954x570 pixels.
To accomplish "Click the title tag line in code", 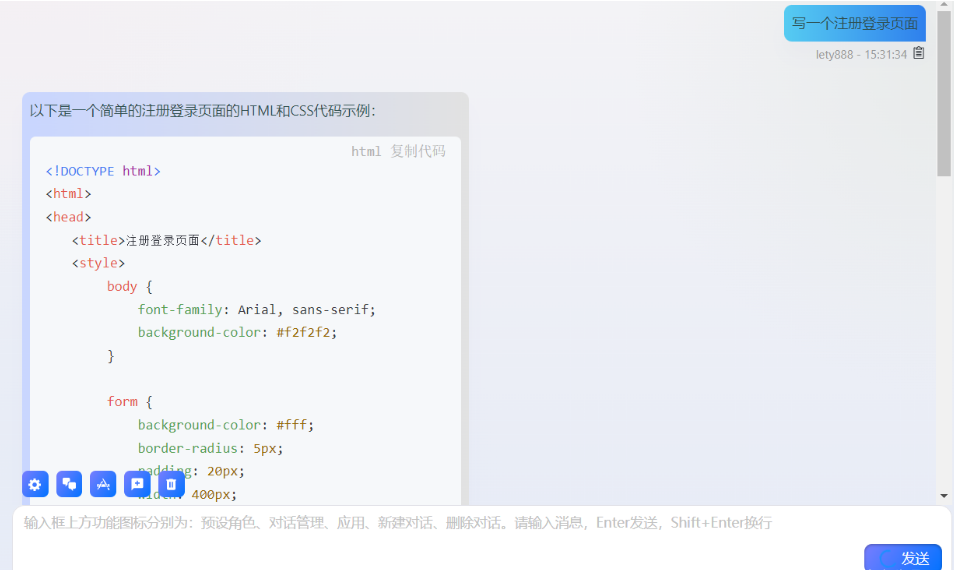I will (x=166, y=240).
